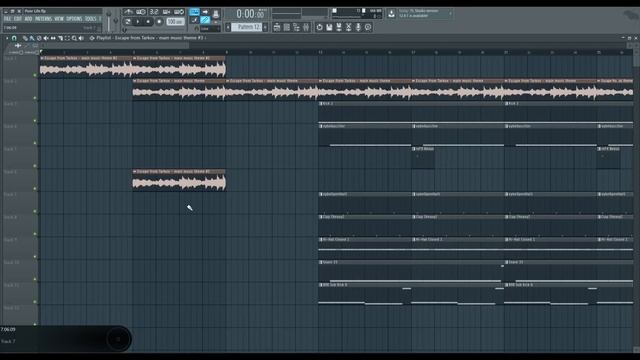
Task: Open the audio editor scissors icon
Action: [349, 27]
